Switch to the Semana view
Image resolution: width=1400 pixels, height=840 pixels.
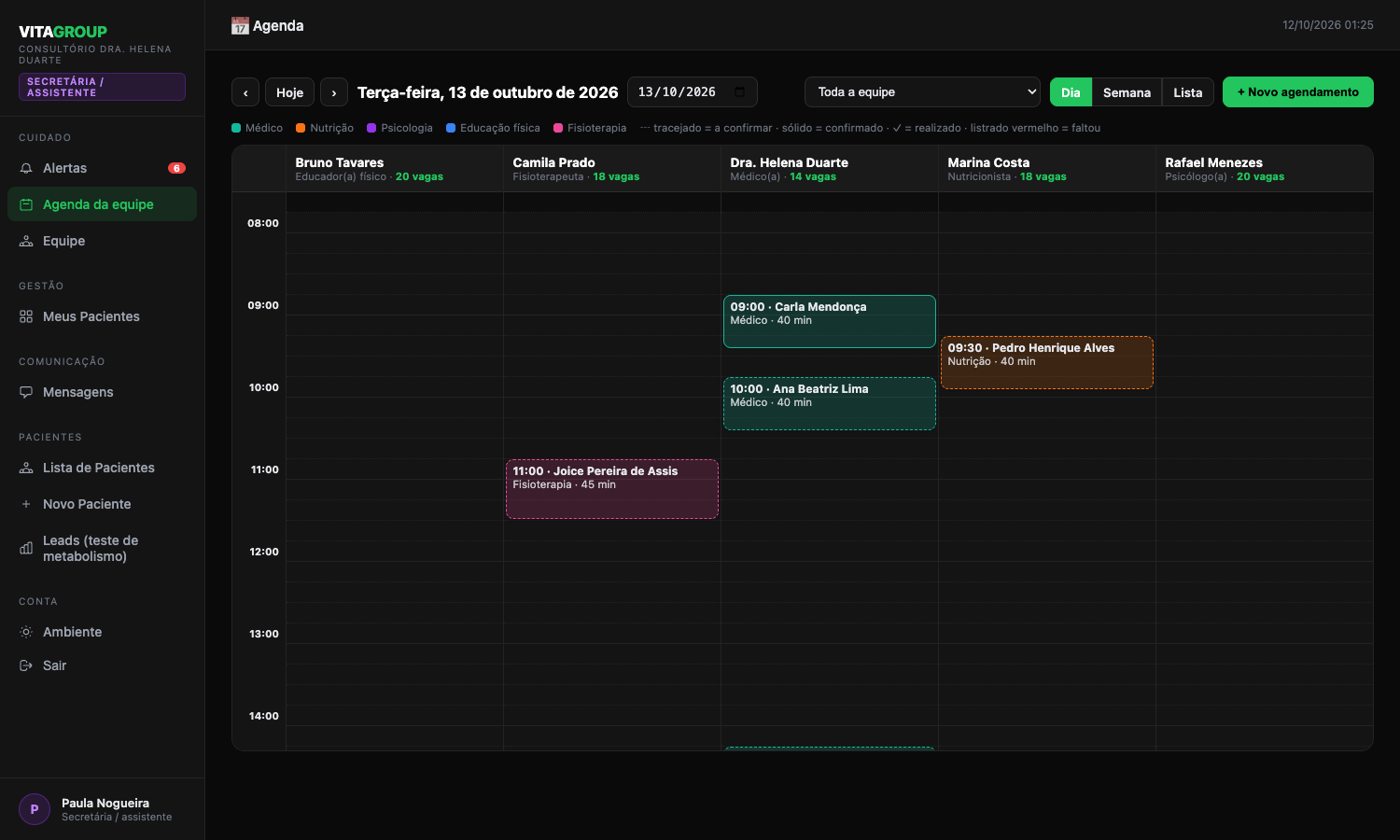tap(1127, 92)
